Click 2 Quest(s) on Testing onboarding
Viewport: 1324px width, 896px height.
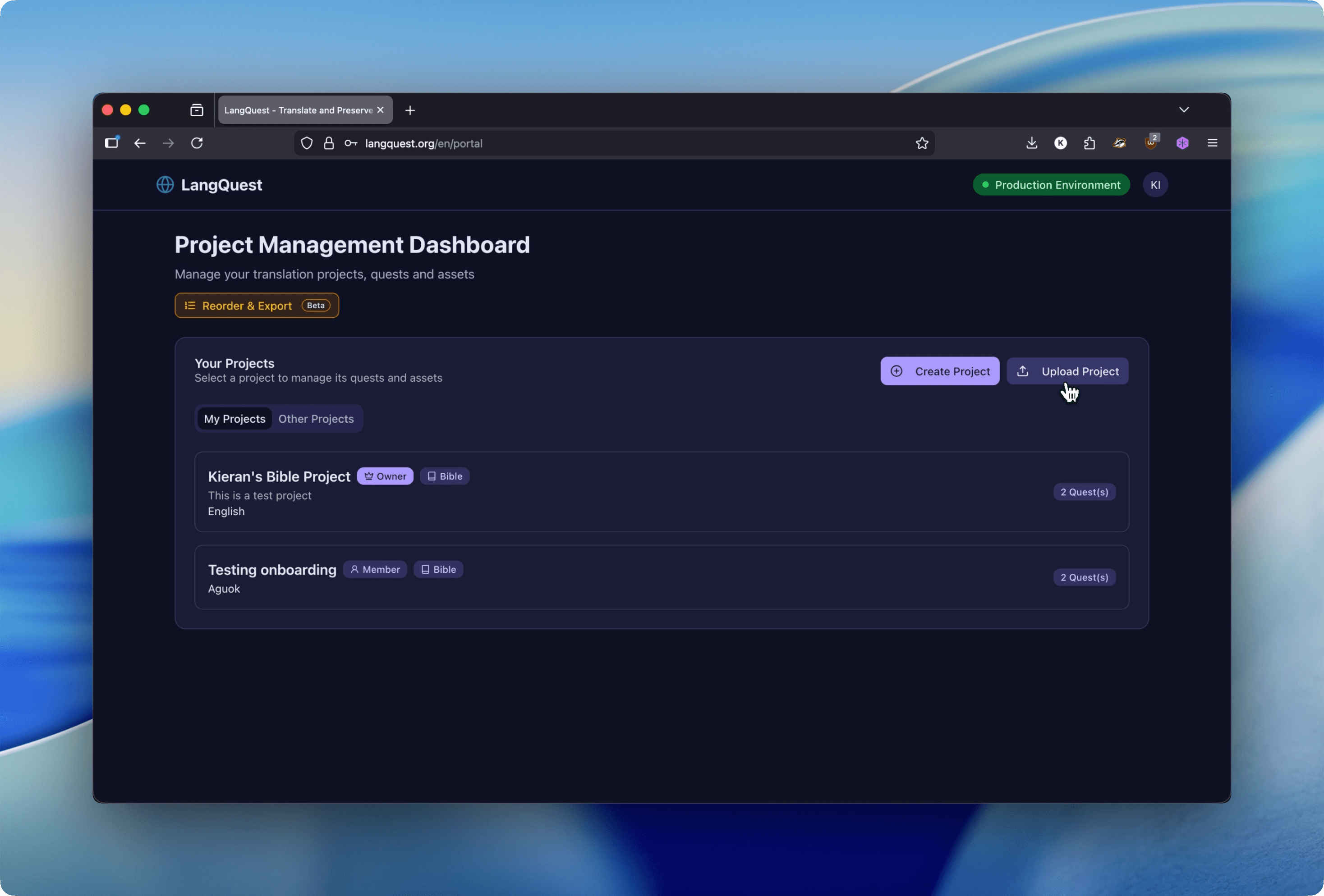(x=1084, y=578)
